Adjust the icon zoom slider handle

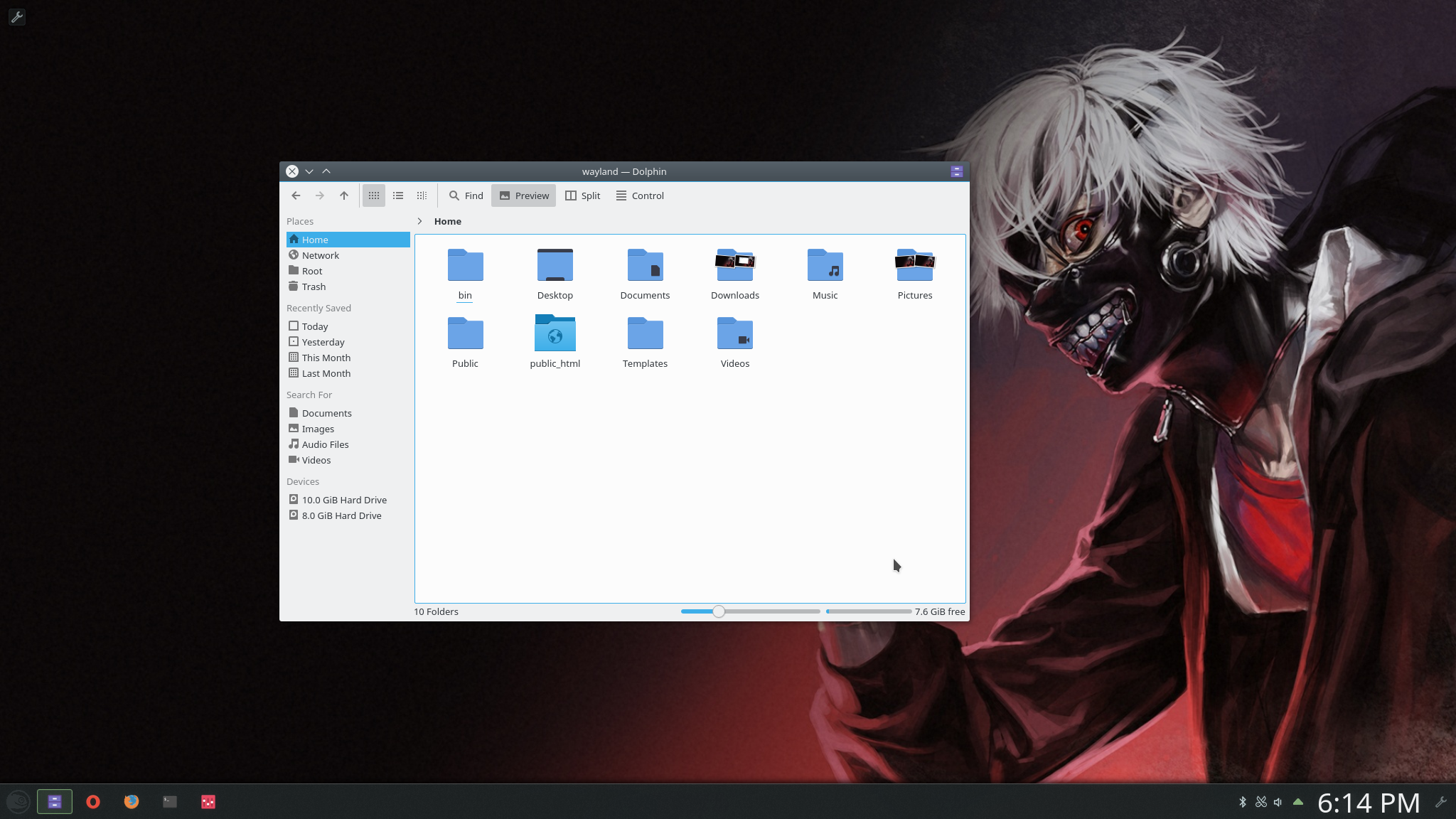coord(719,611)
